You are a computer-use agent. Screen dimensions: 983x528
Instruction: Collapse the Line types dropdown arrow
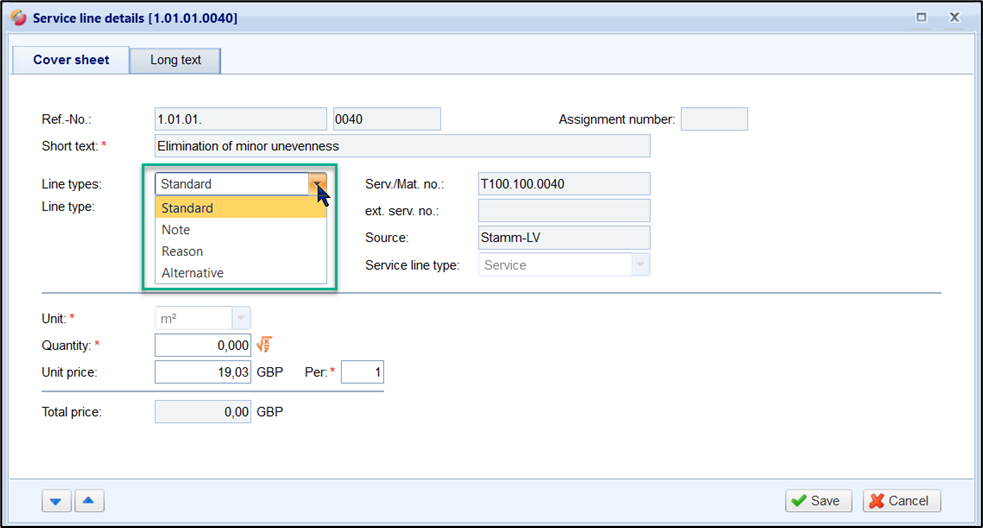317,184
